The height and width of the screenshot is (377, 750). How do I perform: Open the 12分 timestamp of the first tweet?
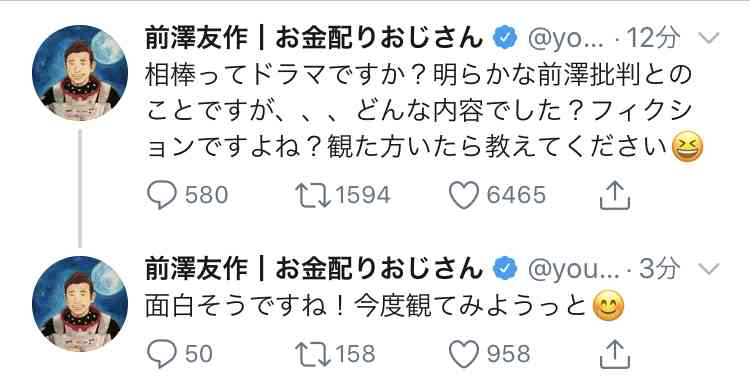(653, 37)
